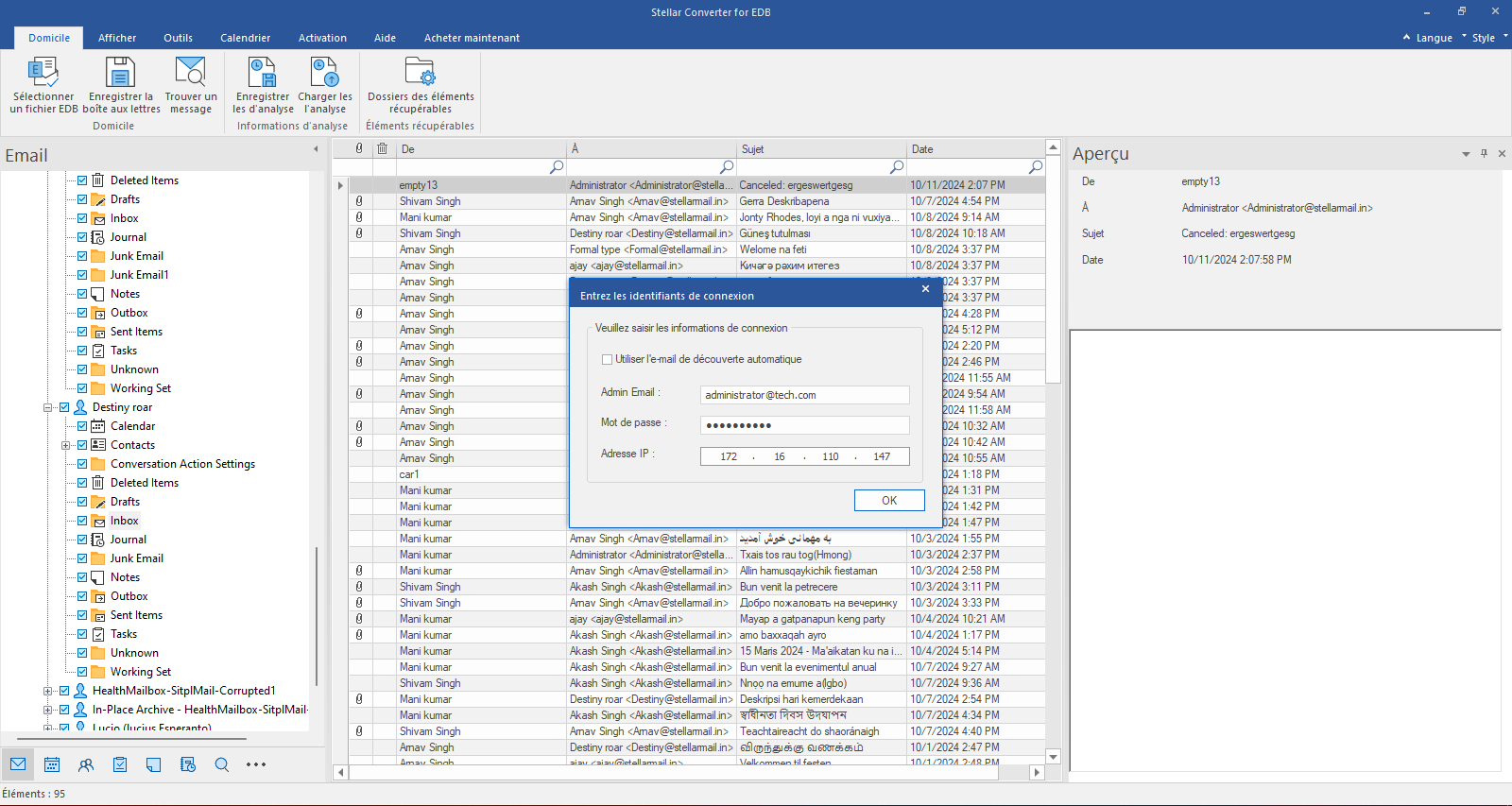
Task: Close the Aperçu panel
Action: (x=1502, y=153)
